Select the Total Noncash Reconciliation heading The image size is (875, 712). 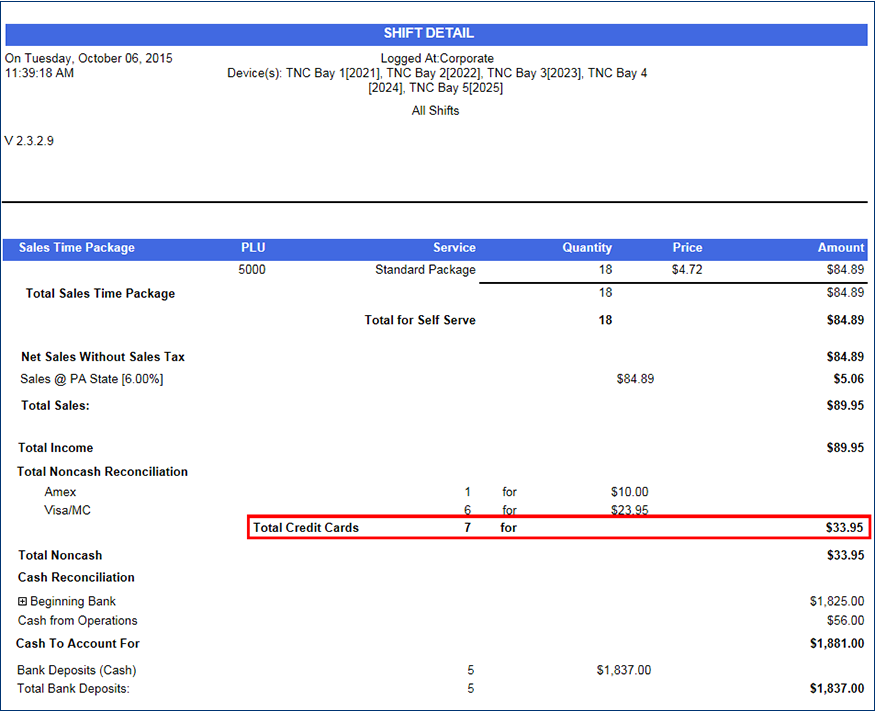103,472
